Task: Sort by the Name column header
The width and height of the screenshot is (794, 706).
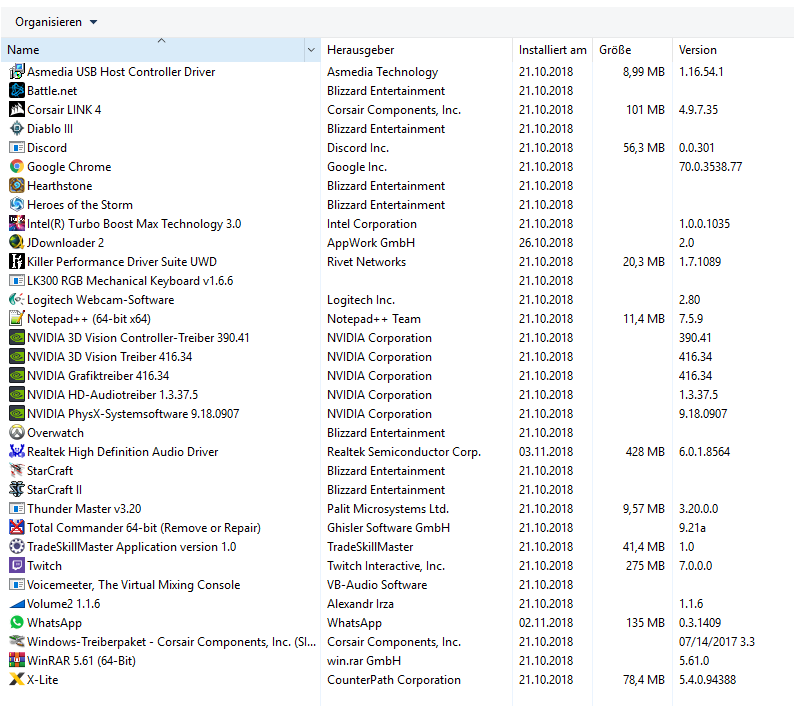Action: tap(152, 50)
